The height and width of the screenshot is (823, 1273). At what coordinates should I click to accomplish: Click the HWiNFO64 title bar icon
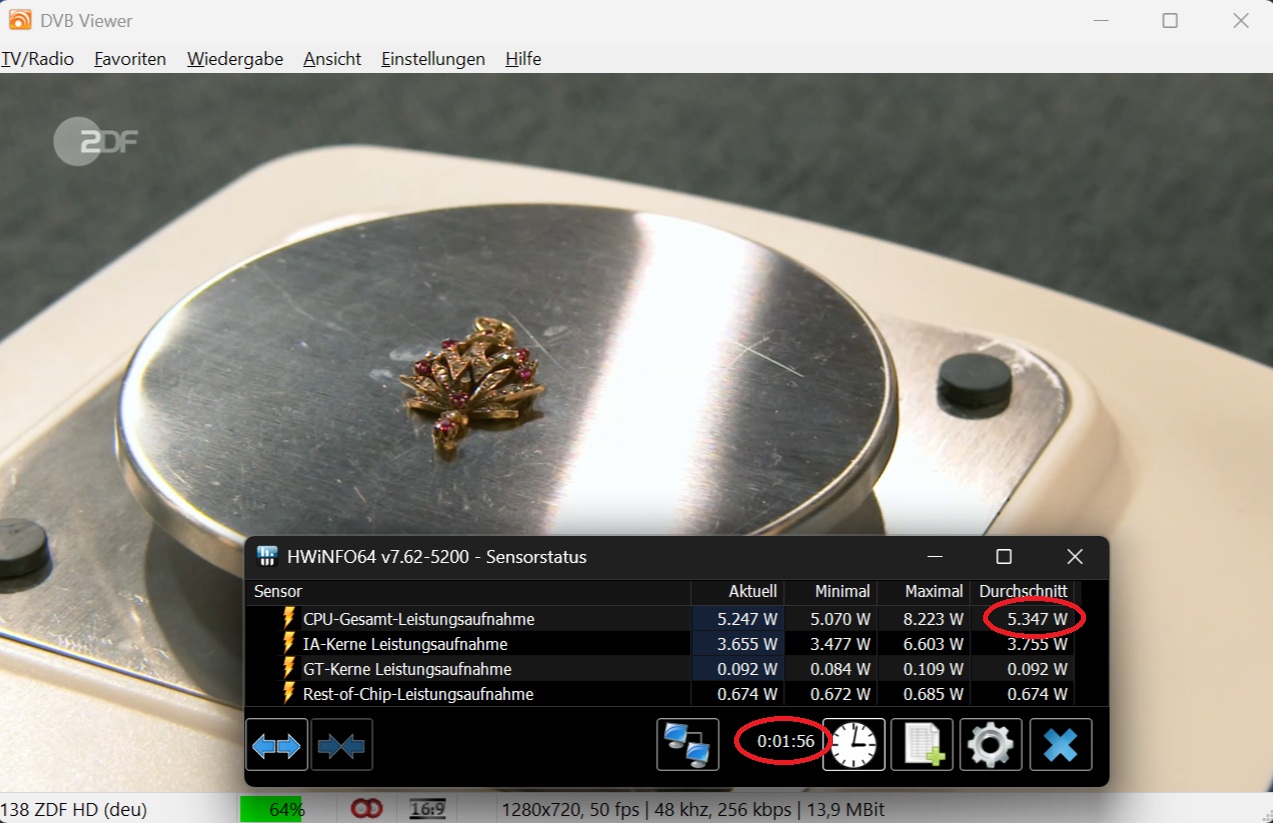pyautogui.click(x=267, y=556)
